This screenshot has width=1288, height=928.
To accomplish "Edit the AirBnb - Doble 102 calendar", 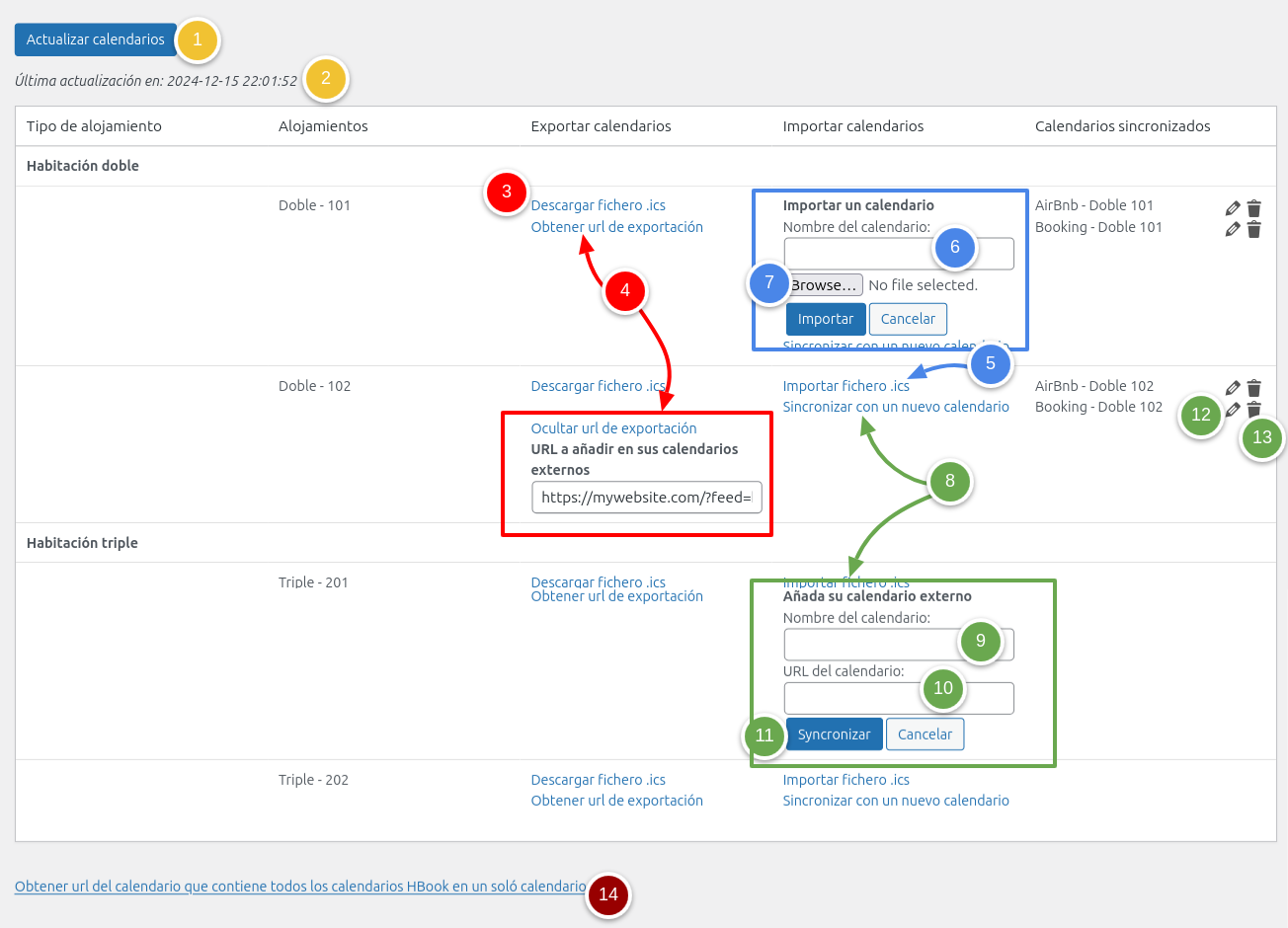I will point(1232,388).
